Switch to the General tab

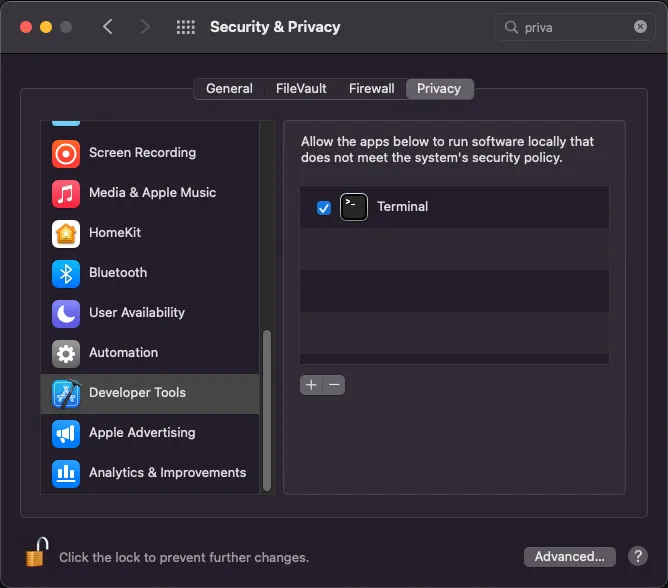tap(229, 89)
